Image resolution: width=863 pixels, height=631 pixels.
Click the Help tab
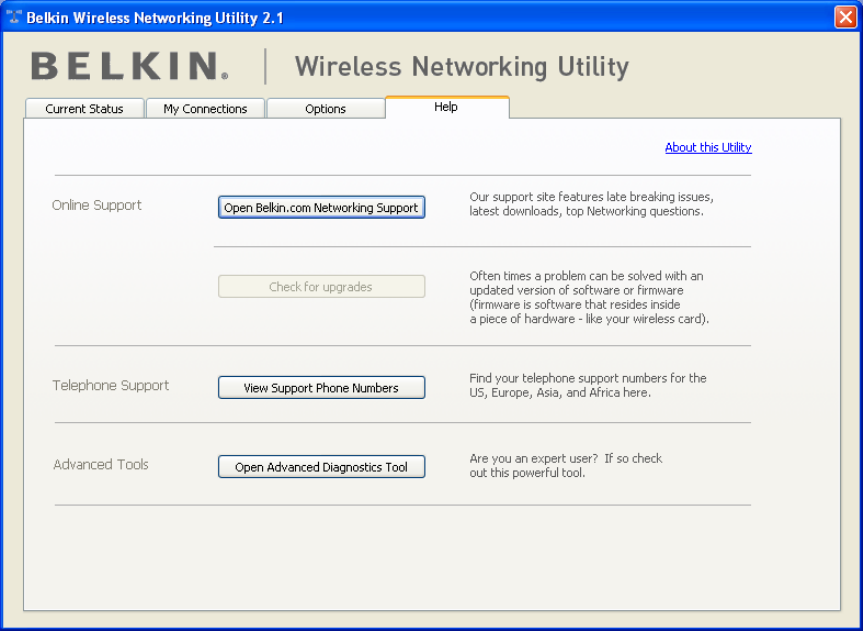[446, 107]
